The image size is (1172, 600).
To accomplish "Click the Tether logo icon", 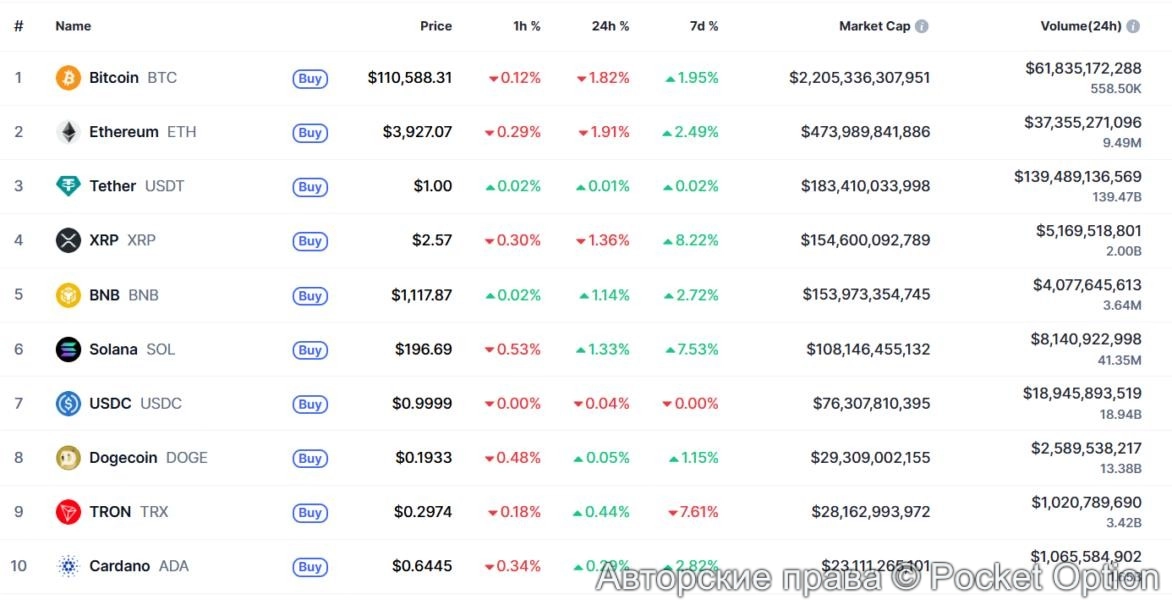I will coord(68,186).
